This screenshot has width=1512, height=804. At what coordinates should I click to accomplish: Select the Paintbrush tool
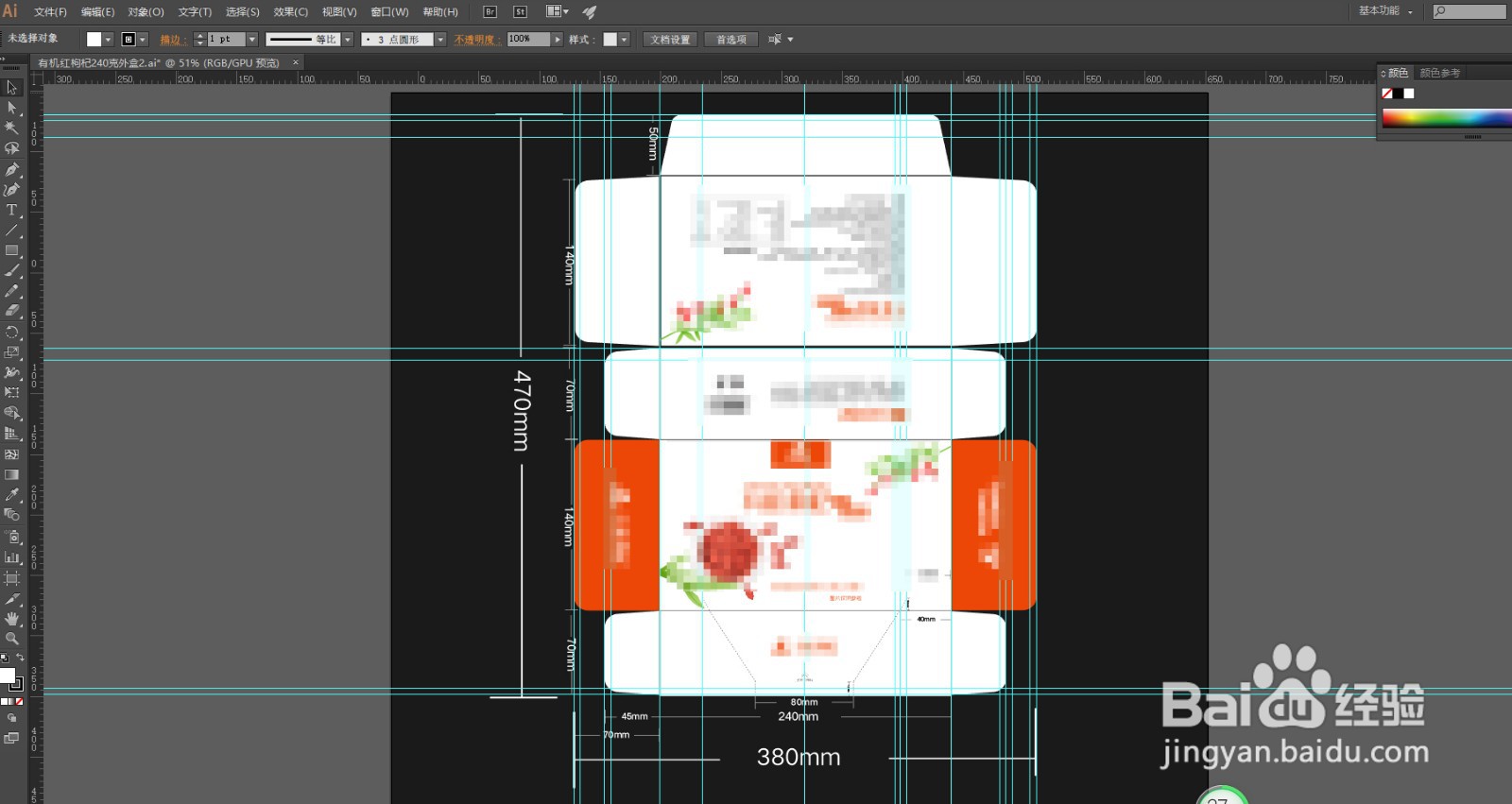pyautogui.click(x=11, y=271)
